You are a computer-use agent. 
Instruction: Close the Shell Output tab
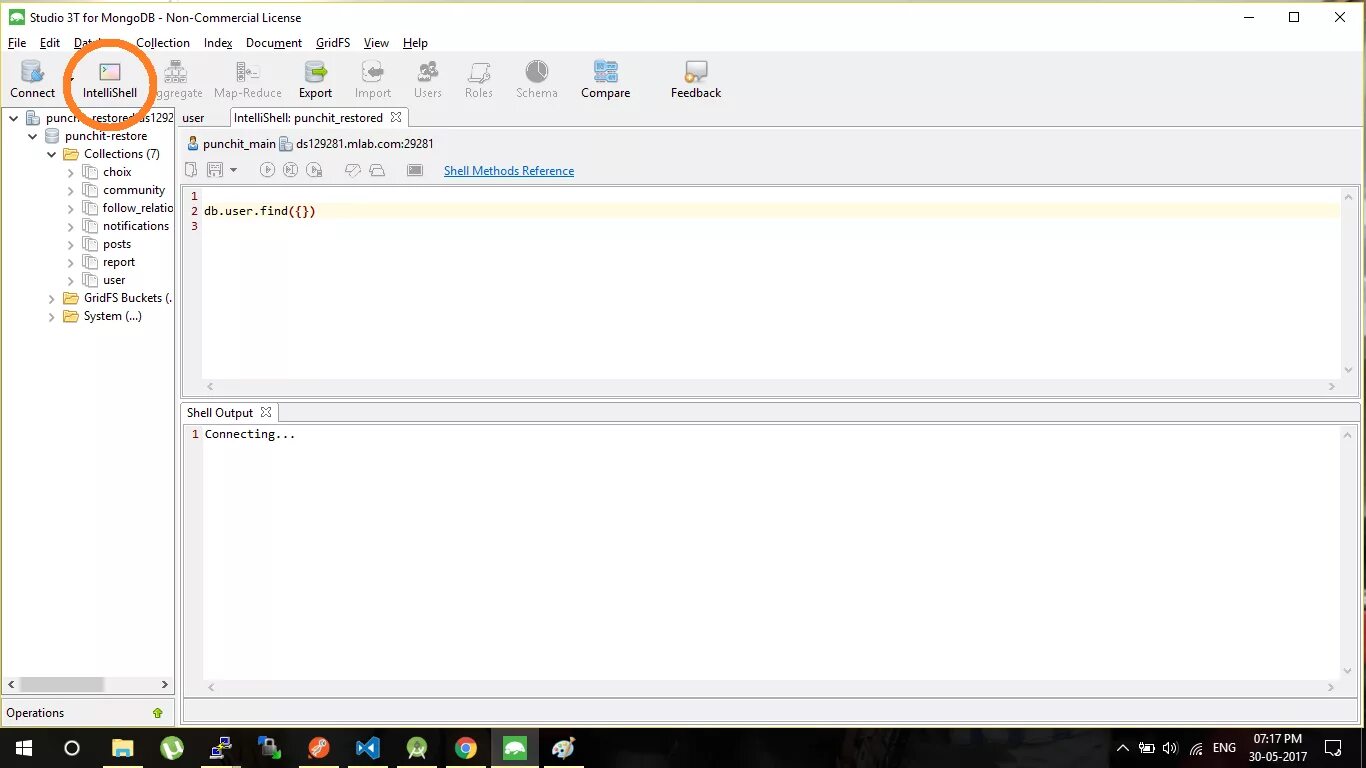pos(266,412)
